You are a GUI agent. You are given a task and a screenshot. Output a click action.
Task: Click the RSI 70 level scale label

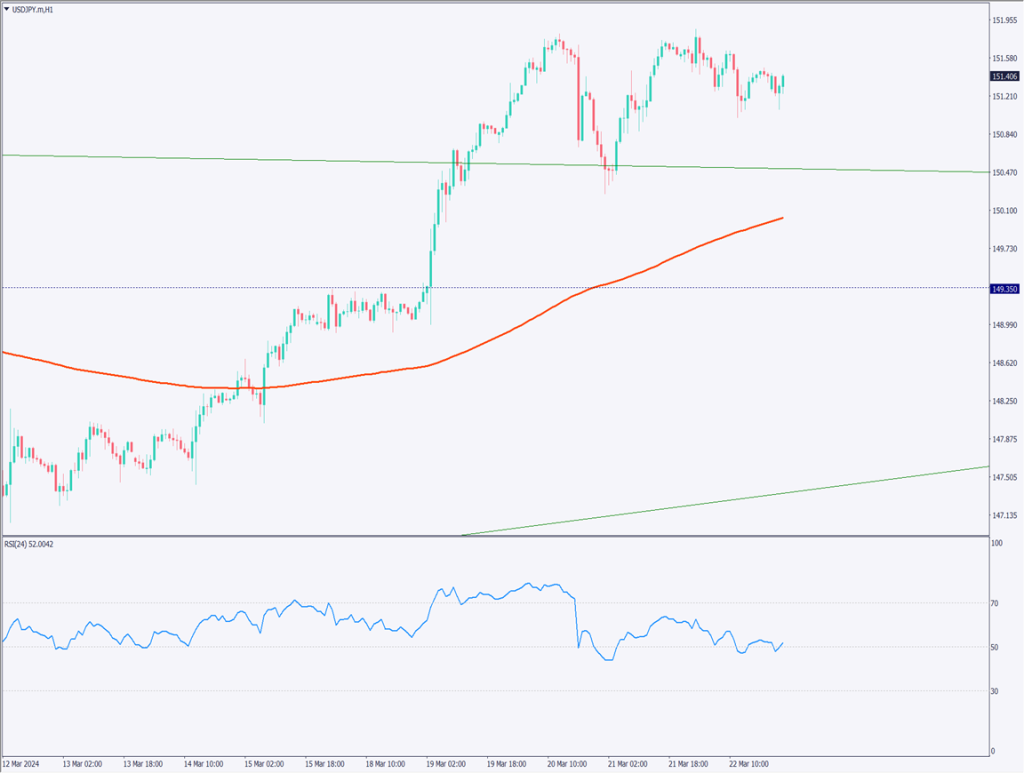coord(995,603)
